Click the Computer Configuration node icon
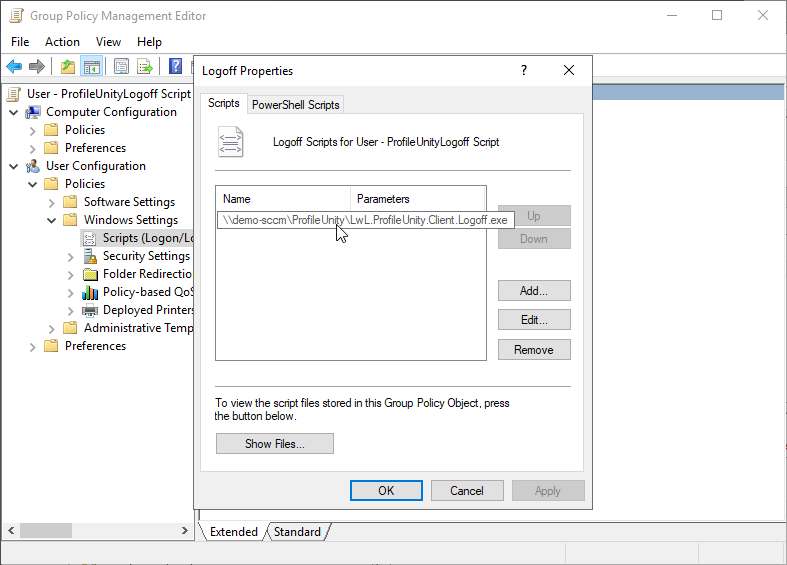The width and height of the screenshot is (787, 565). 33,112
